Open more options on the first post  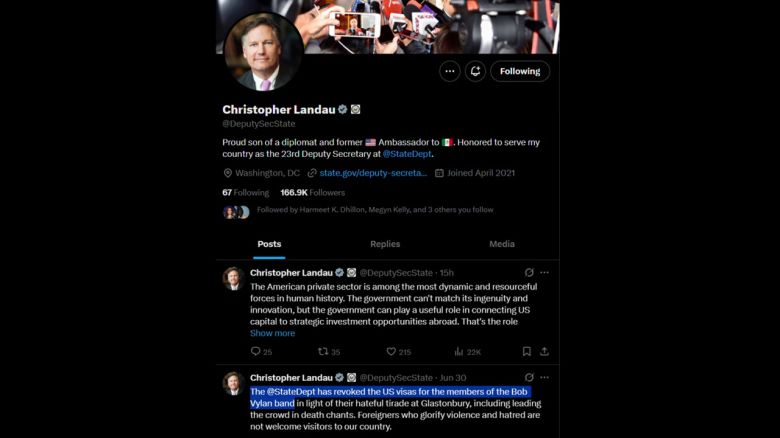pos(544,272)
